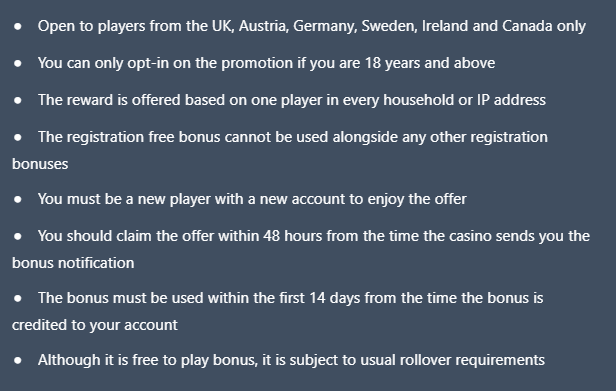
Task: Click the bullet before "Although it is free"
Action: (x=18, y=360)
